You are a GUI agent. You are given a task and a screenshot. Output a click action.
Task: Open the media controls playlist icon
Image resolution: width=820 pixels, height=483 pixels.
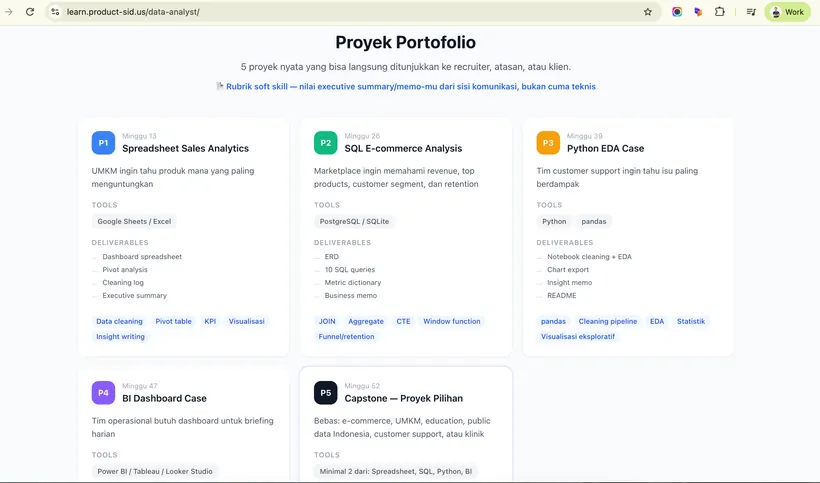tap(751, 12)
